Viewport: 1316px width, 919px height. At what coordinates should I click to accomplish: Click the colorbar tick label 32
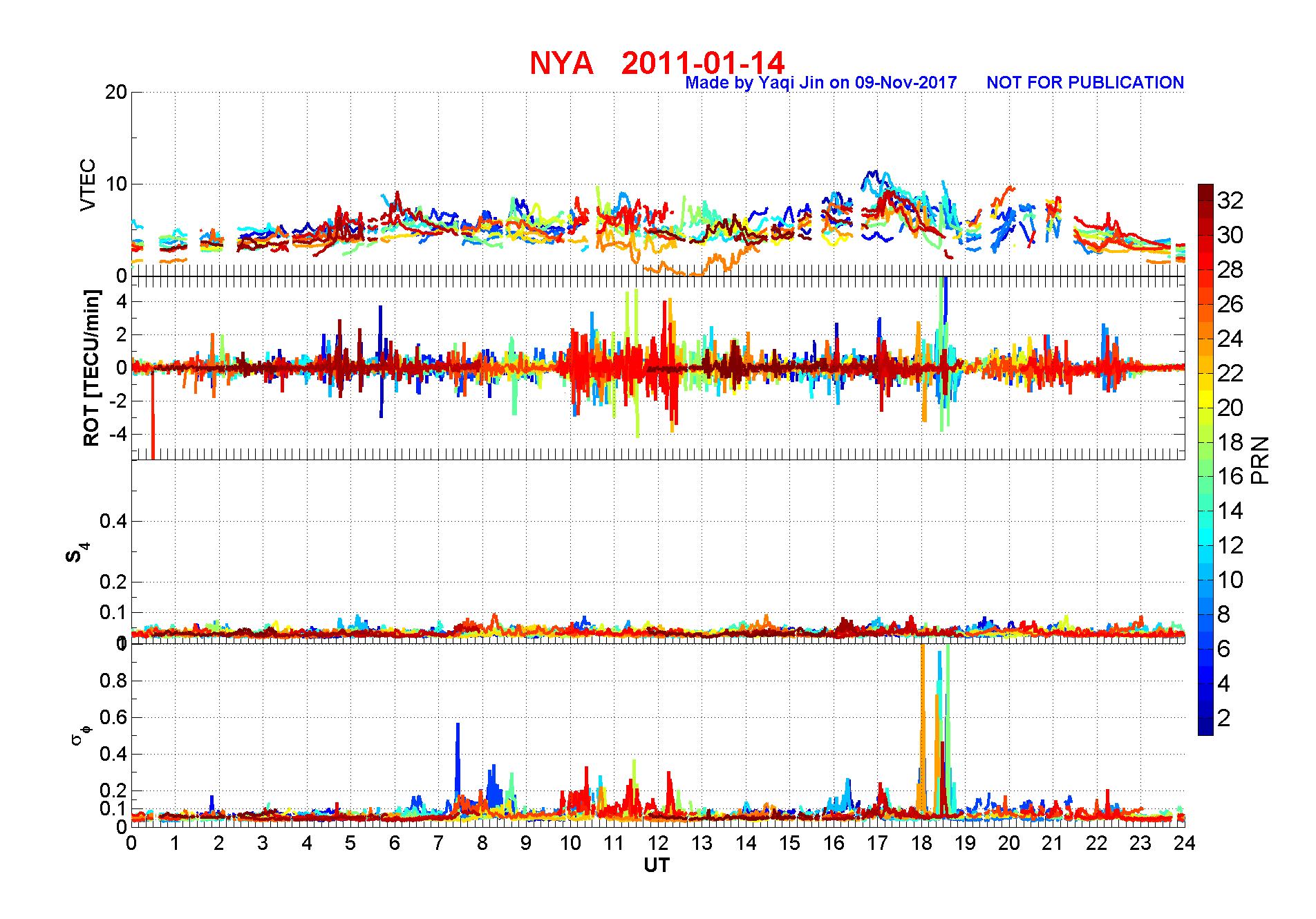click(1230, 200)
